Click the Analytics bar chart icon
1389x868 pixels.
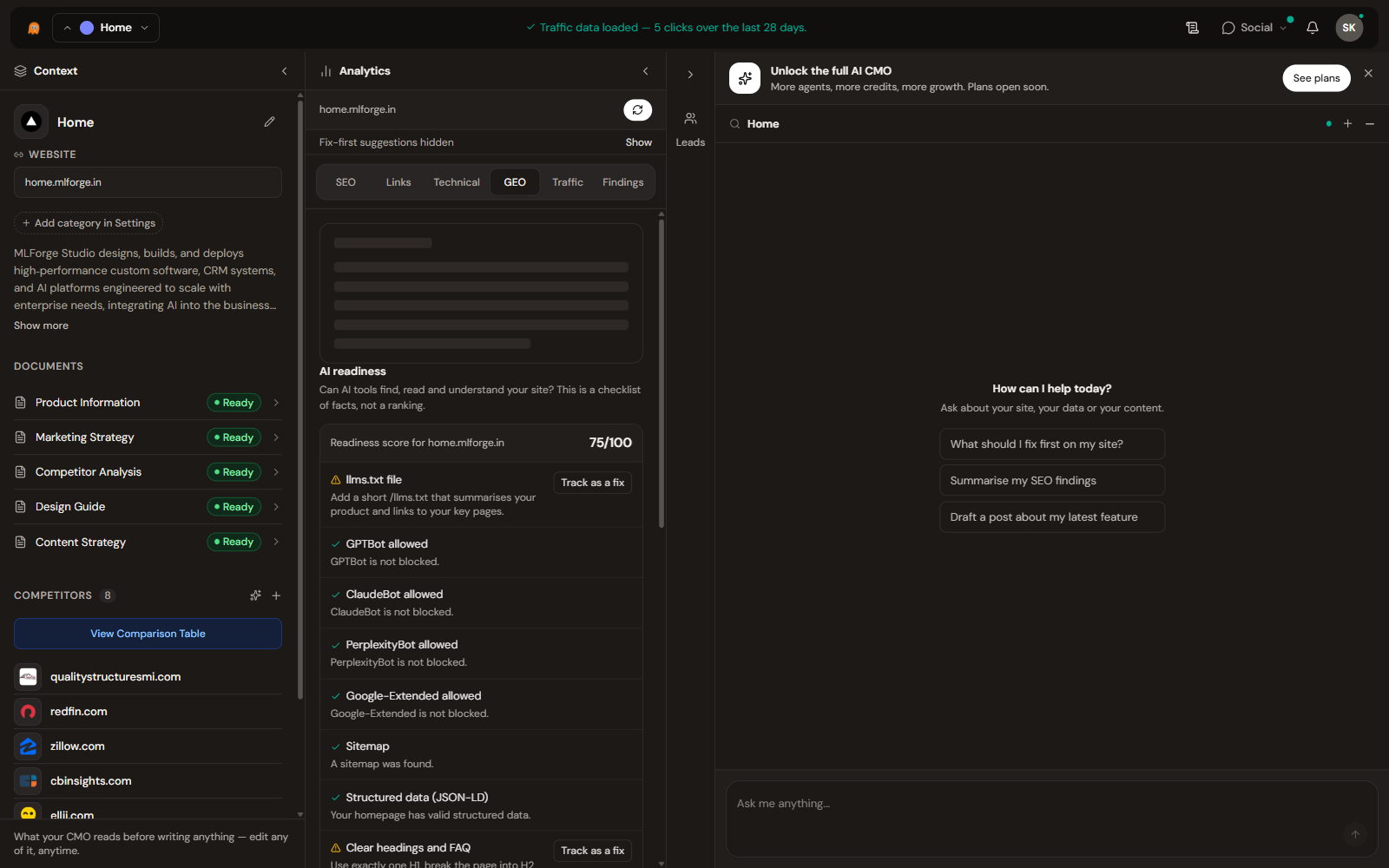coord(326,71)
